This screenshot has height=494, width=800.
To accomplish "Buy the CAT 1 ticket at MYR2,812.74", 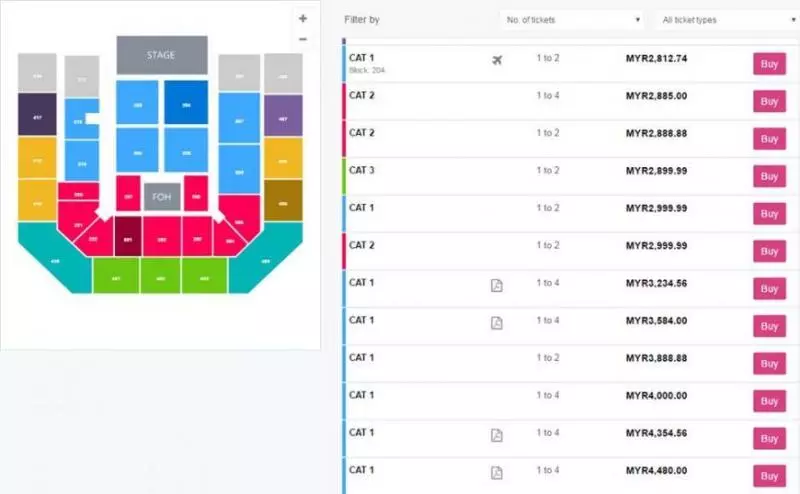I will [769, 64].
